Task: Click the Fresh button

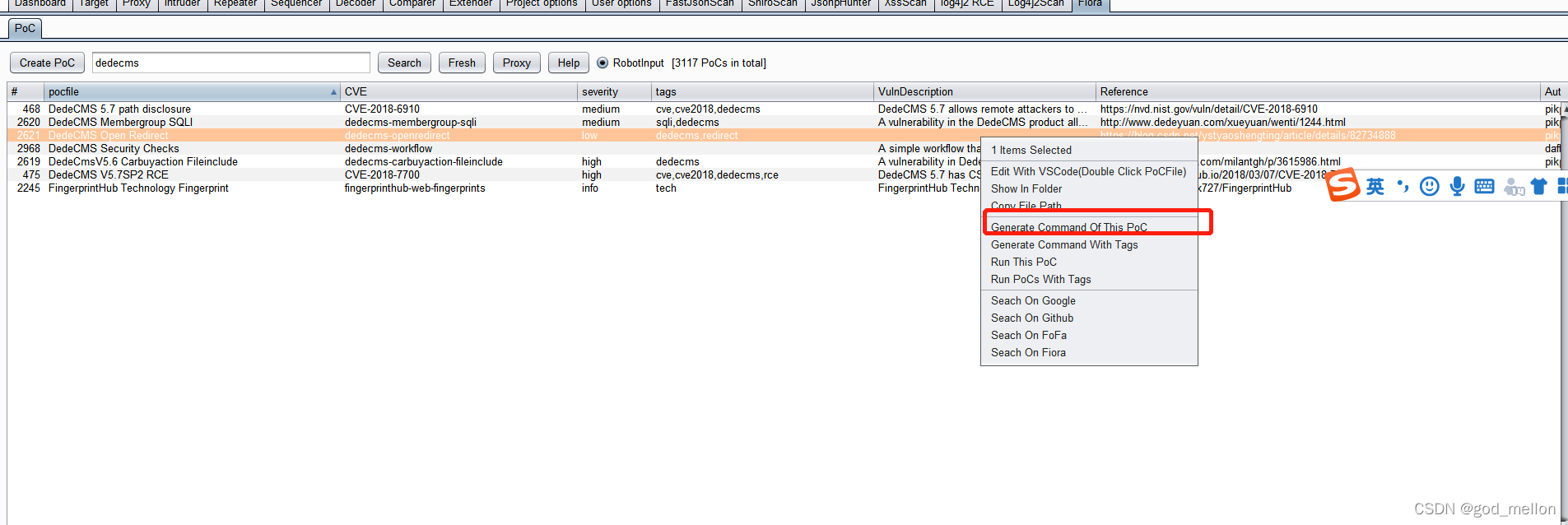Action: pos(462,63)
